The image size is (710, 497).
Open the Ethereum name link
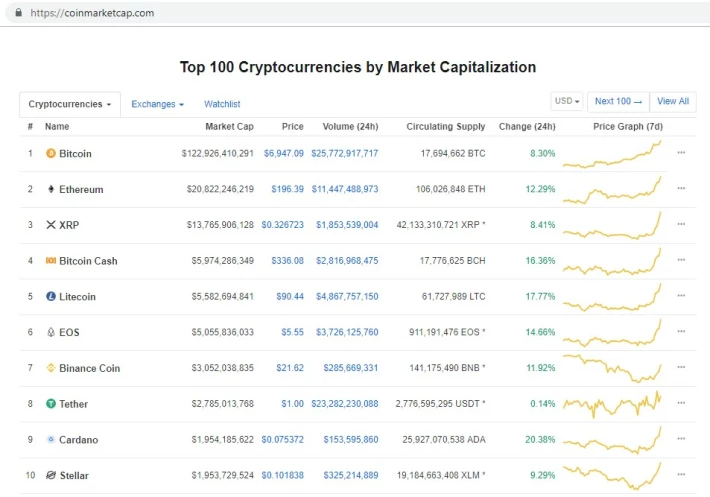coord(81,189)
